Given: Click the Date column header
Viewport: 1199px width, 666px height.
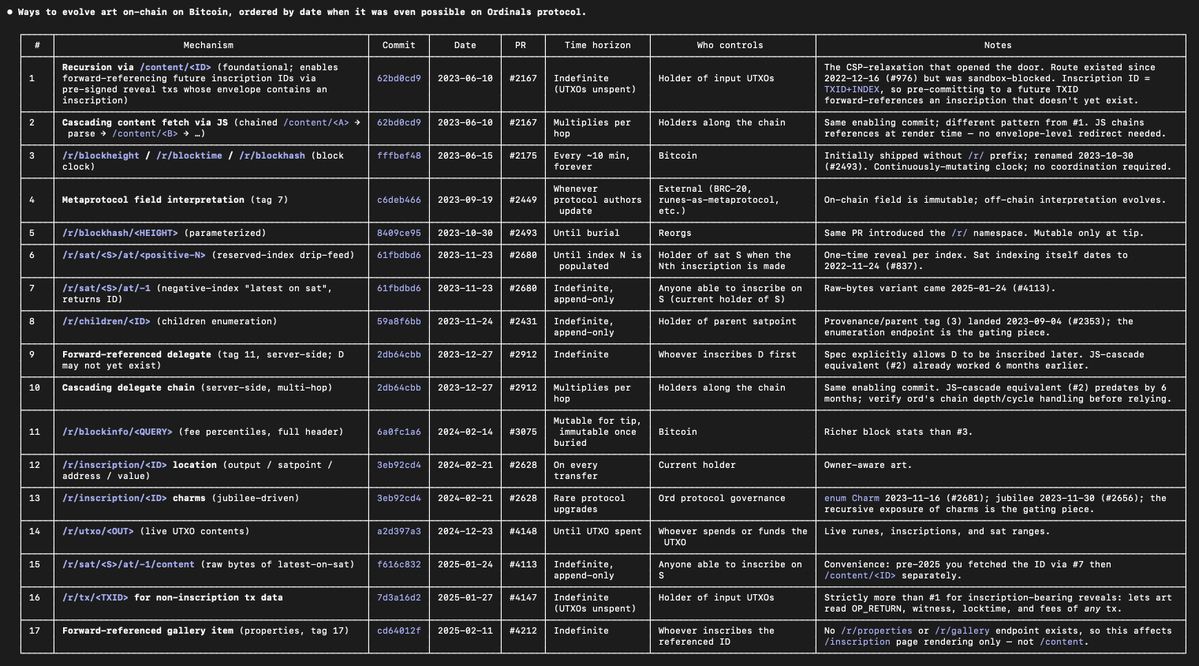Looking at the screenshot, I should (x=465, y=45).
